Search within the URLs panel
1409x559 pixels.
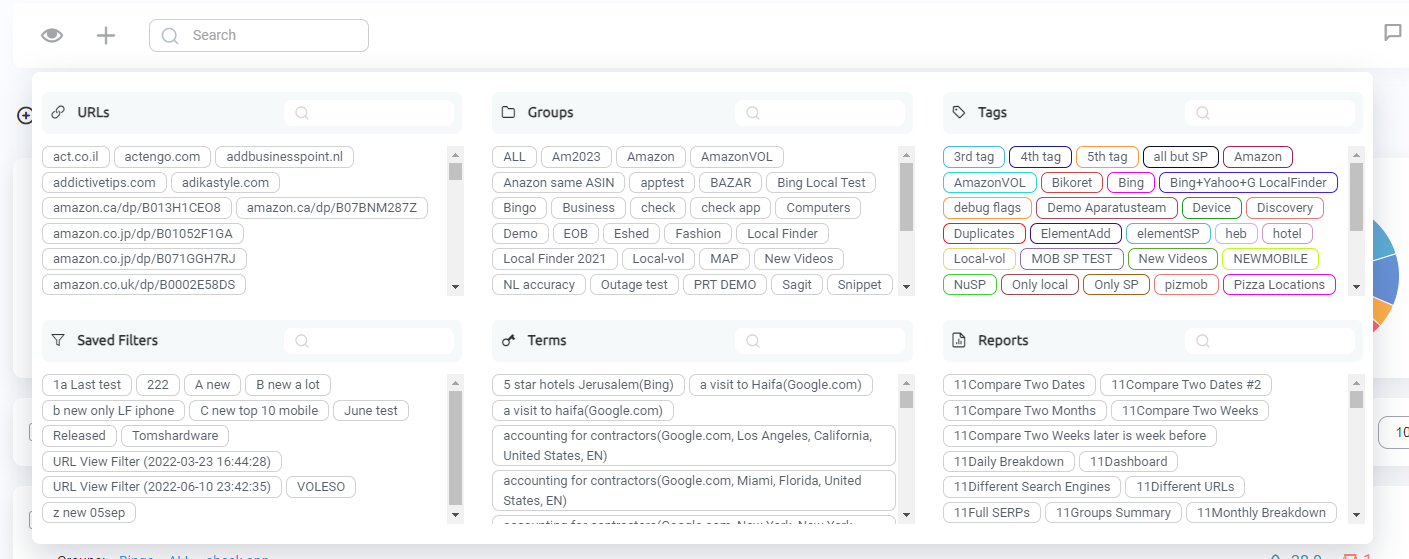tap(369, 113)
